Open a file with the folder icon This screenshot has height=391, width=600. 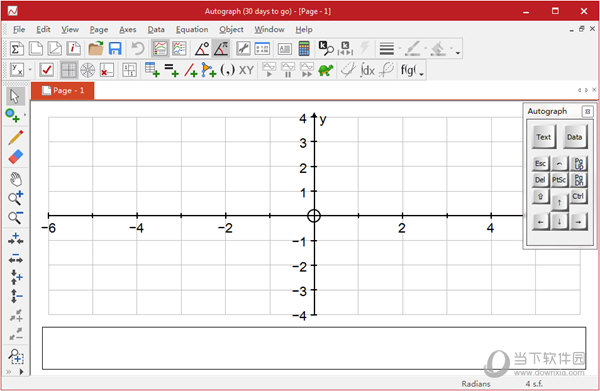tap(96, 49)
